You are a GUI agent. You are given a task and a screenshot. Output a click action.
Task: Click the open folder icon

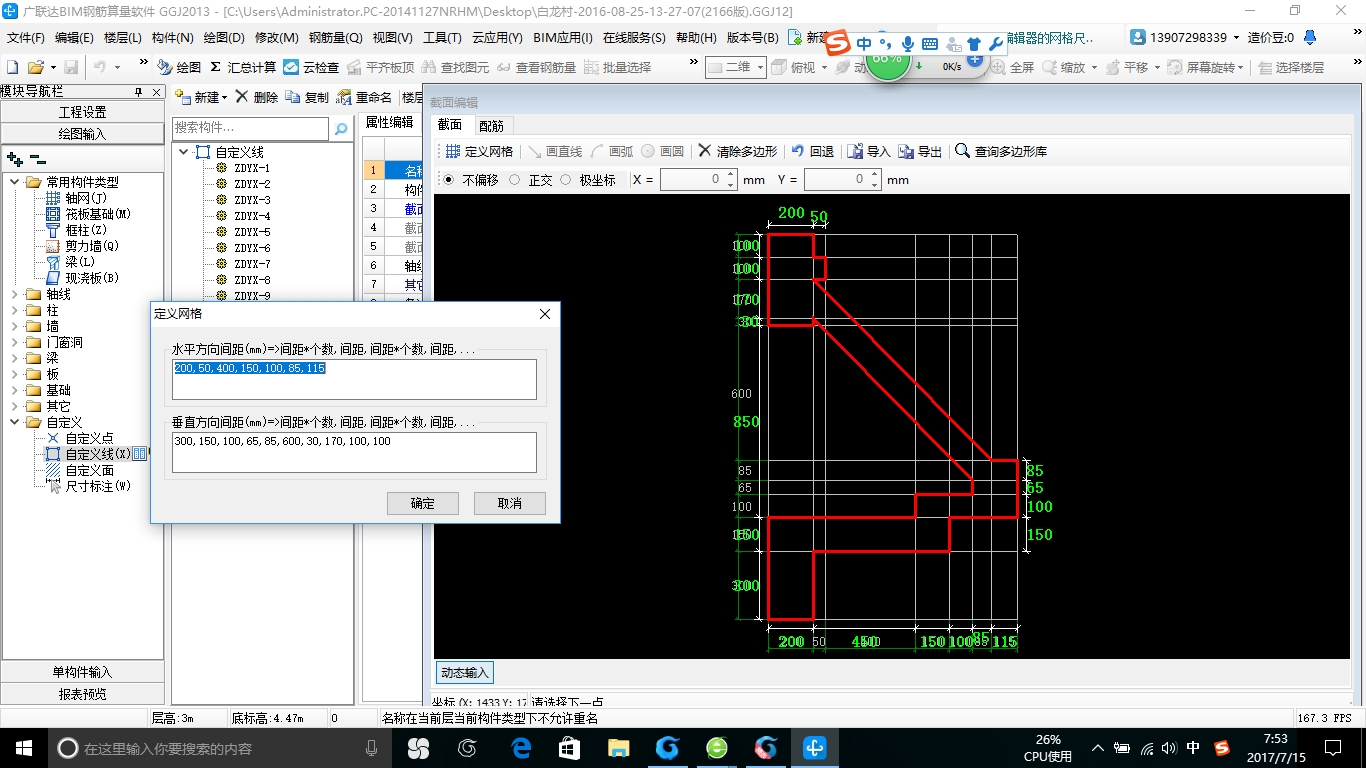click(35, 67)
